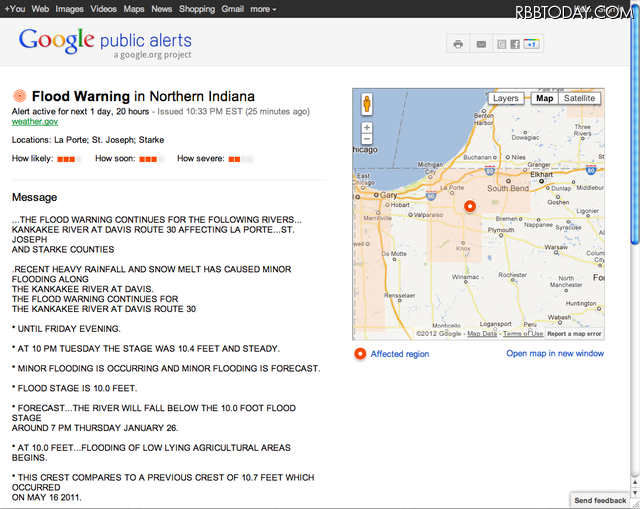Click the Affected region link
The height and width of the screenshot is (509, 640).
400,354
